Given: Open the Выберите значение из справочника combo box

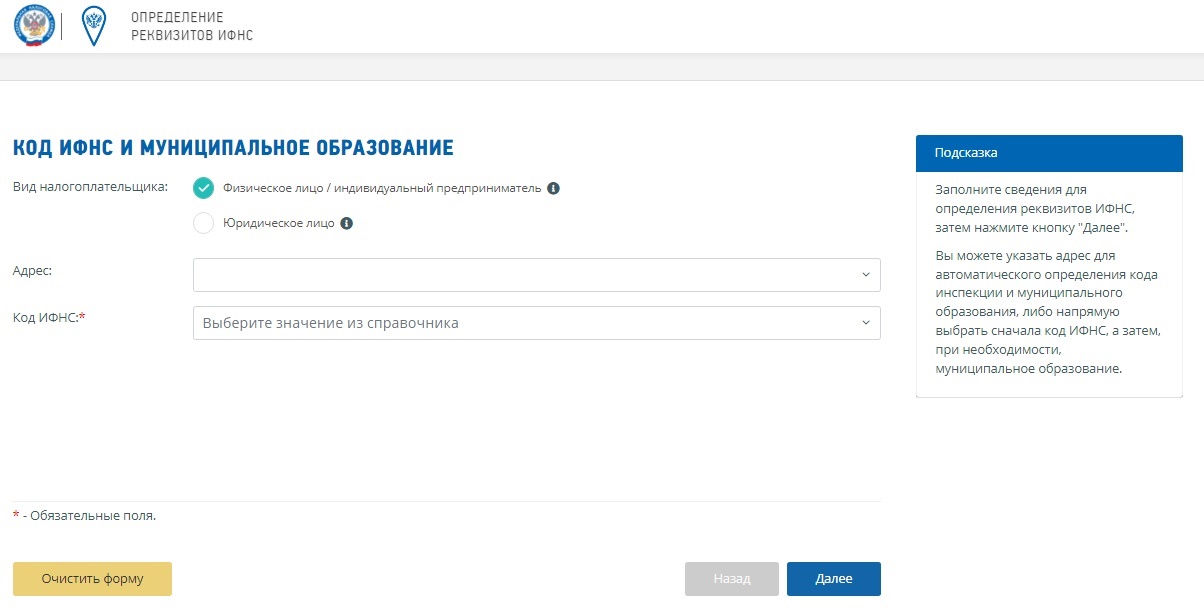Looking at the screenshot, I should (520, 323).
